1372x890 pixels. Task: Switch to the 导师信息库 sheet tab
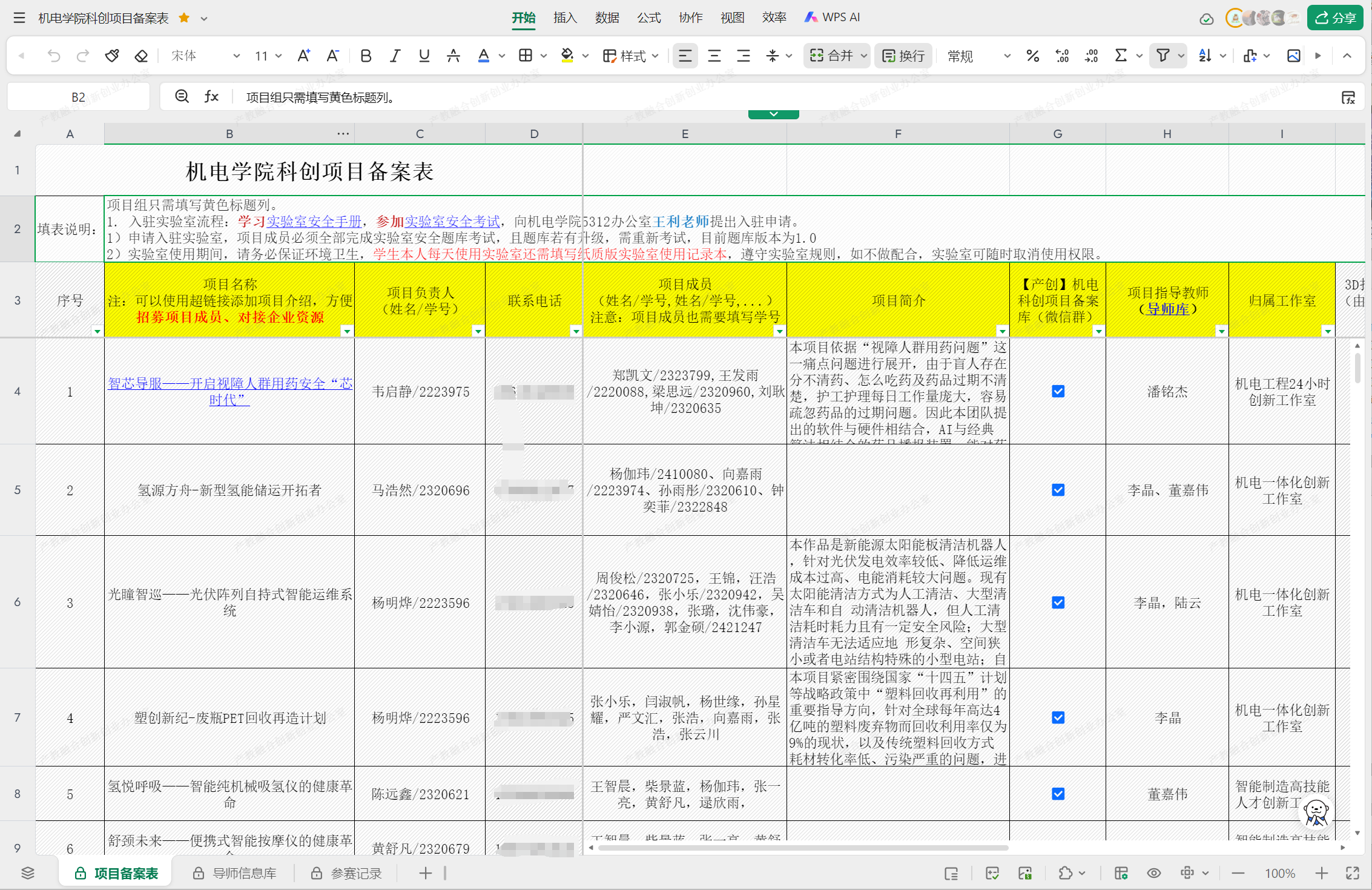[244, 873]
